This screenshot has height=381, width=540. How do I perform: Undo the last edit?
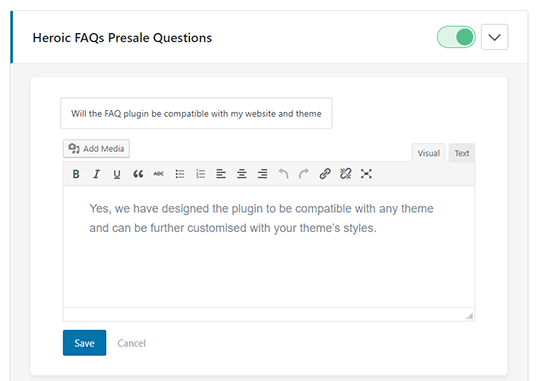[x=283, y=174]
